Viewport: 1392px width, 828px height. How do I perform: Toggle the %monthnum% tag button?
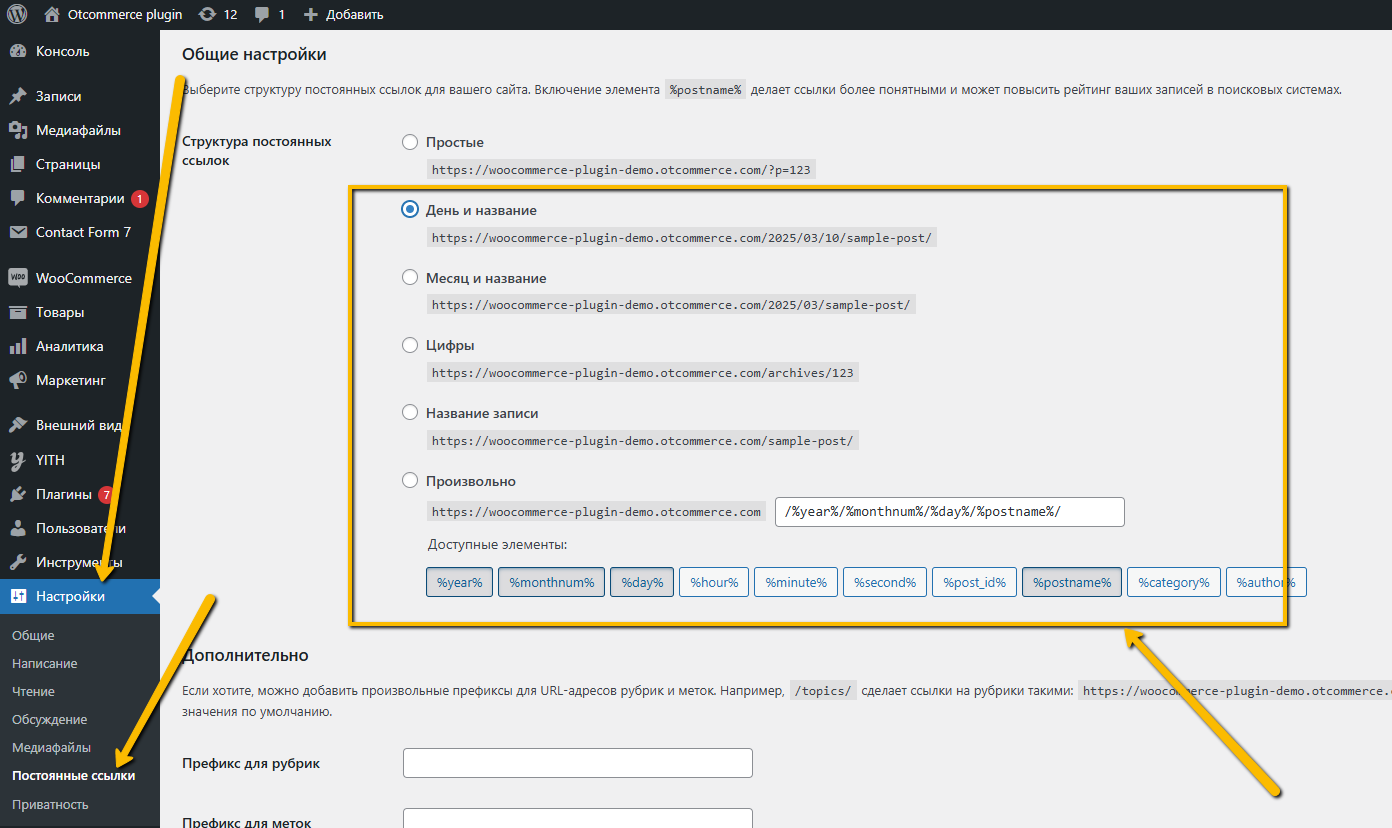pyautogui.click(x=552, y=582)
